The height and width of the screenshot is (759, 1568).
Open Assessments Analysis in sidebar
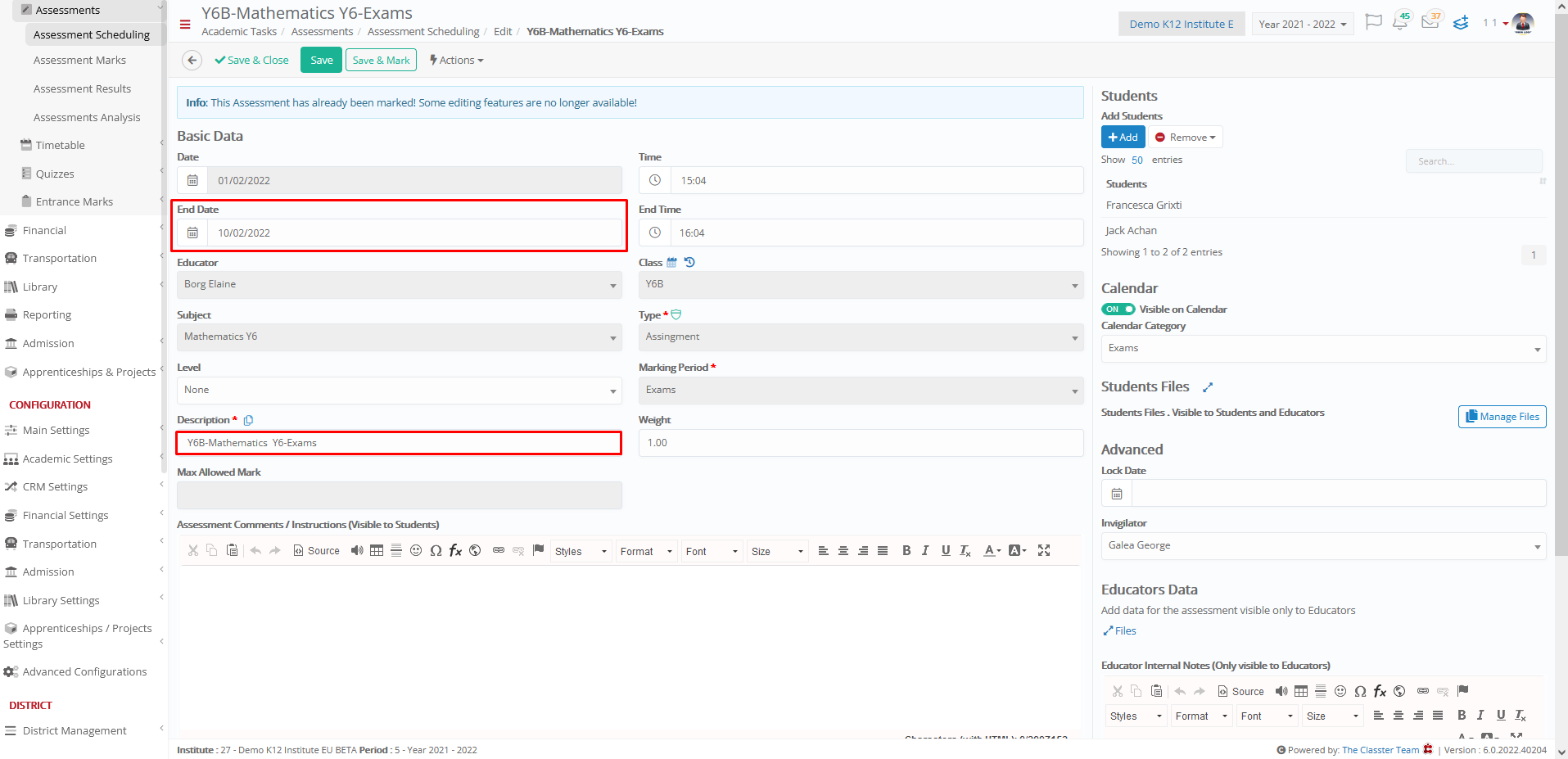(87, 117)
